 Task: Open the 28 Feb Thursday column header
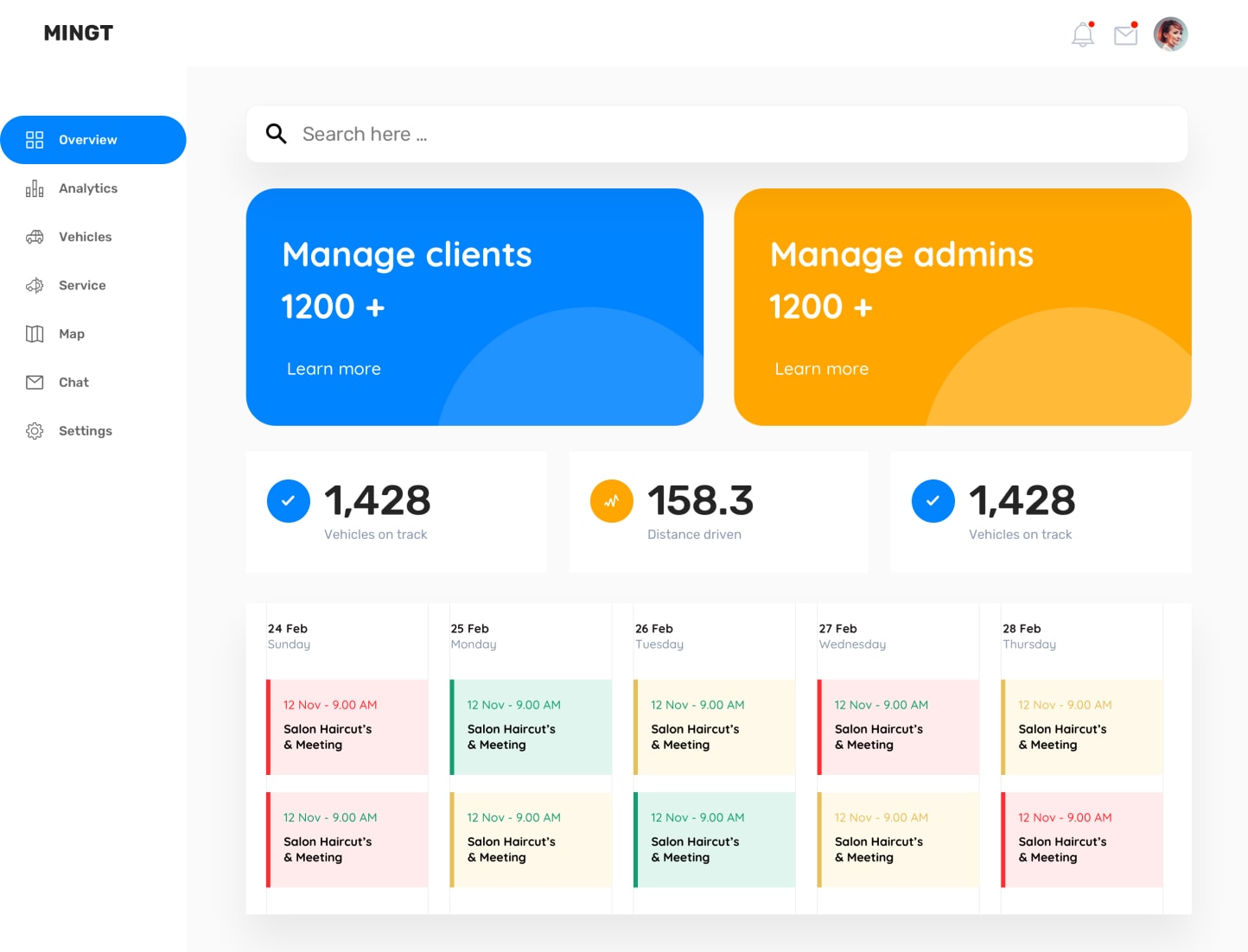click(1028, 636)
